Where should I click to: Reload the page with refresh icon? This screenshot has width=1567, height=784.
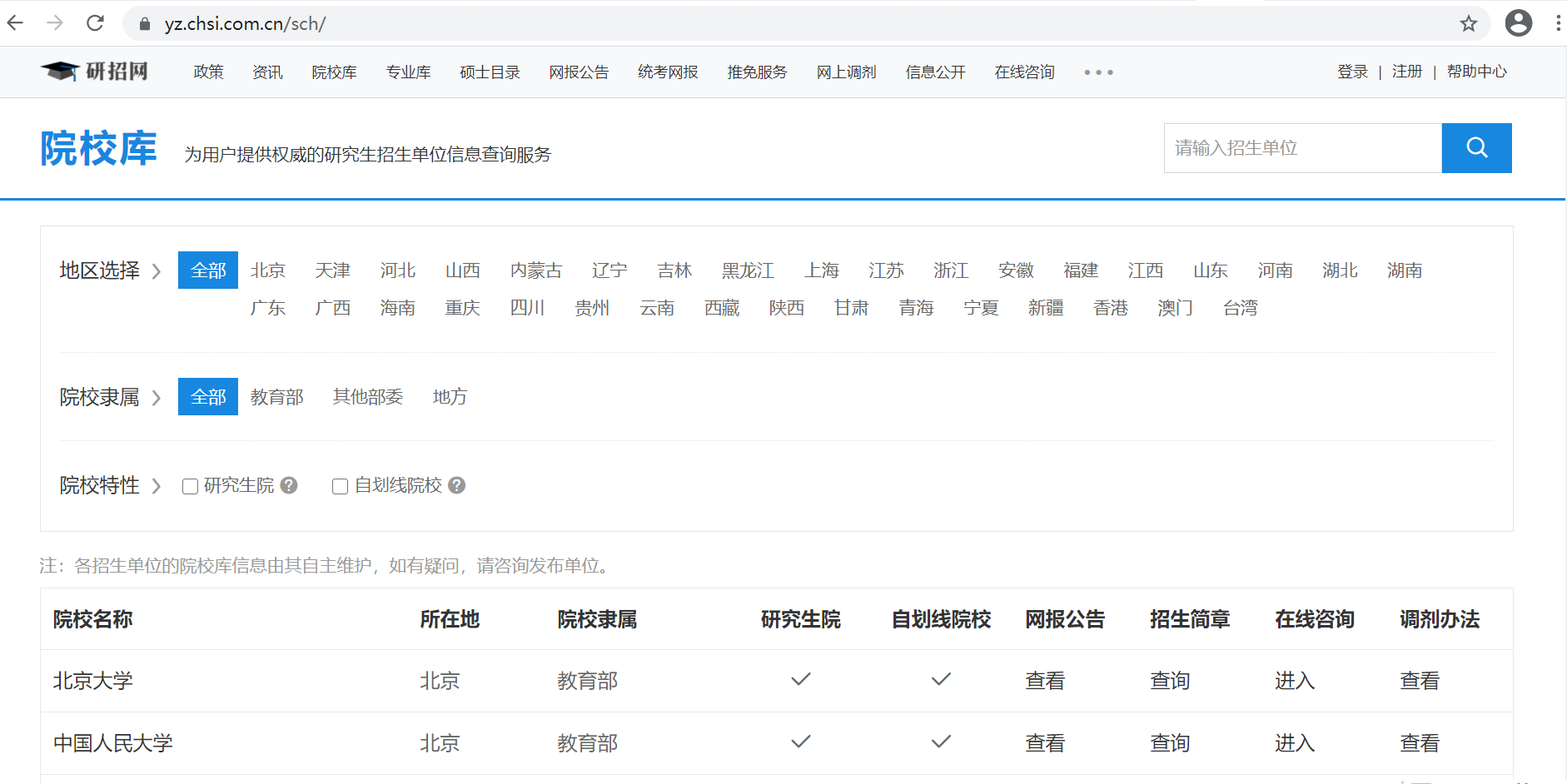tap(95, 22)
